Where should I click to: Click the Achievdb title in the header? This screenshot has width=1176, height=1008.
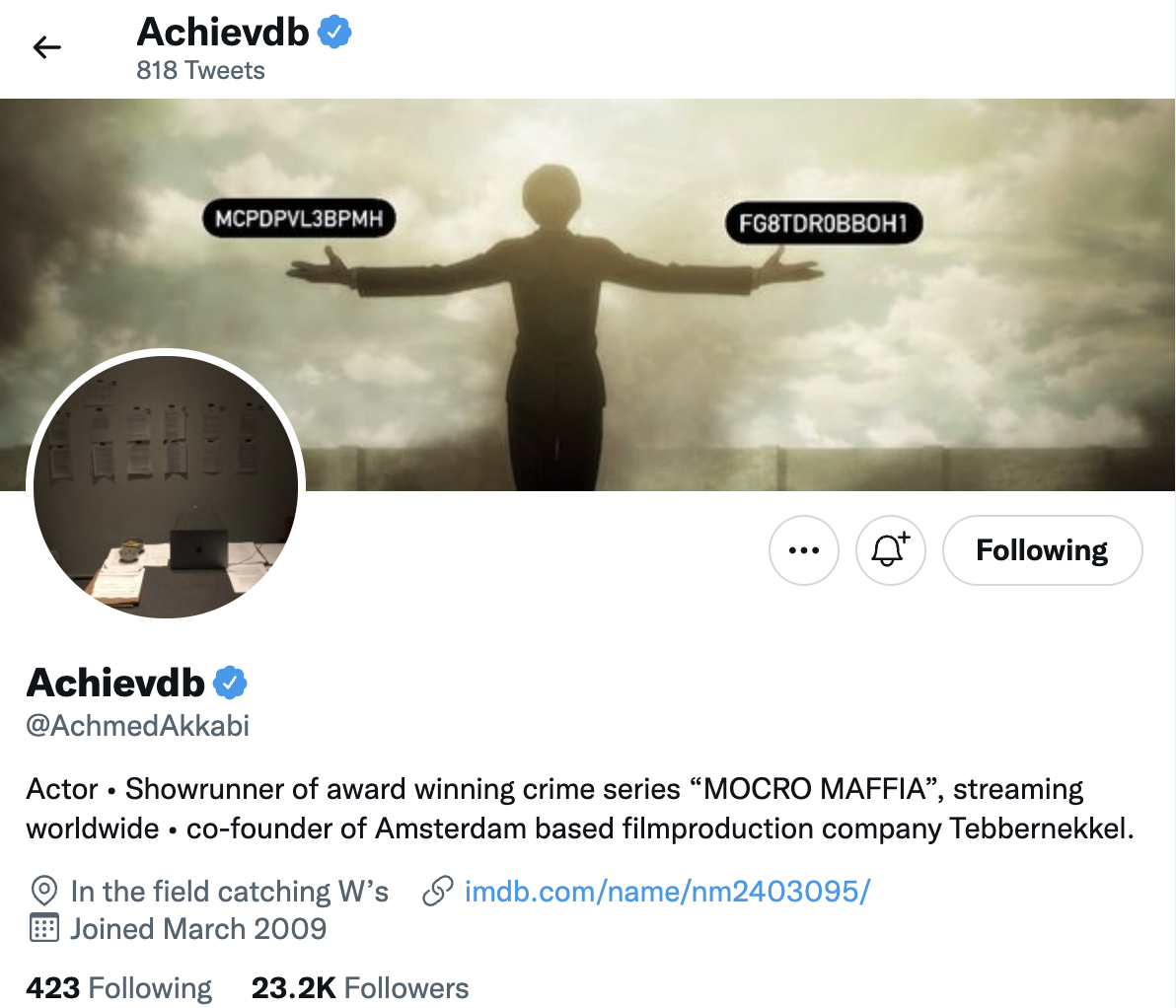223,33
